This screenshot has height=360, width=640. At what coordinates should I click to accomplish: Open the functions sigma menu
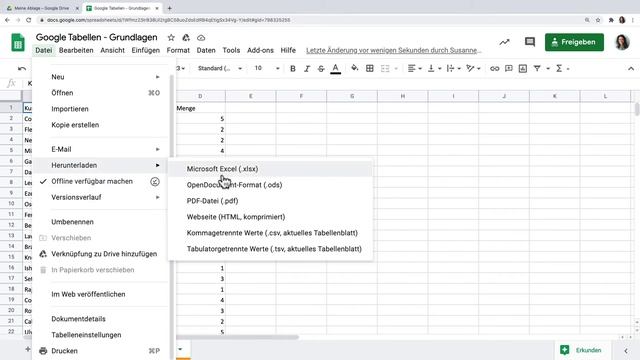click(562, 69)
